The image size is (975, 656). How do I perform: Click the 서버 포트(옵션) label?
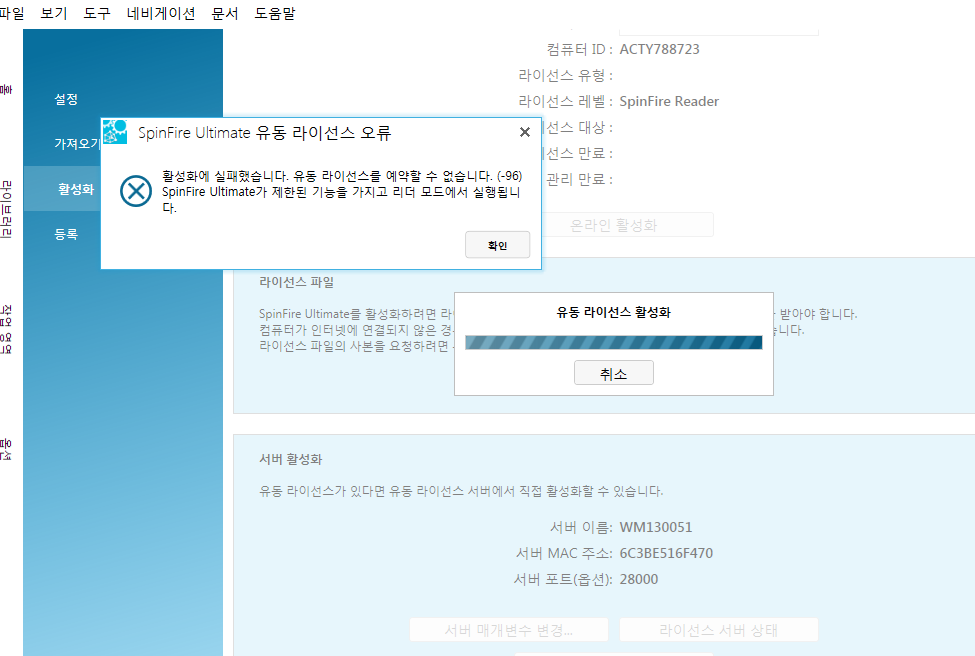563,580
